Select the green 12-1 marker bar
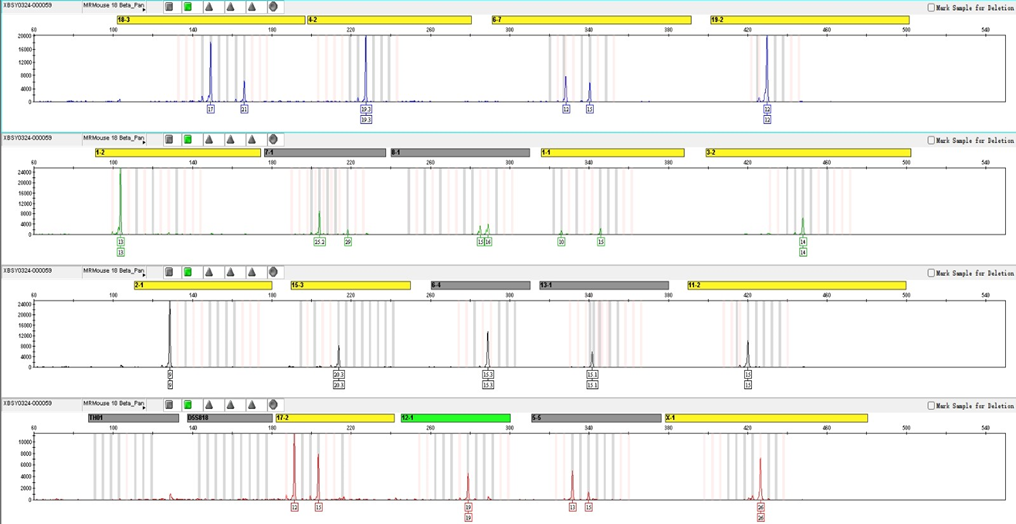The width and height of the screenshot is (1016, 524). pos(456,418)
